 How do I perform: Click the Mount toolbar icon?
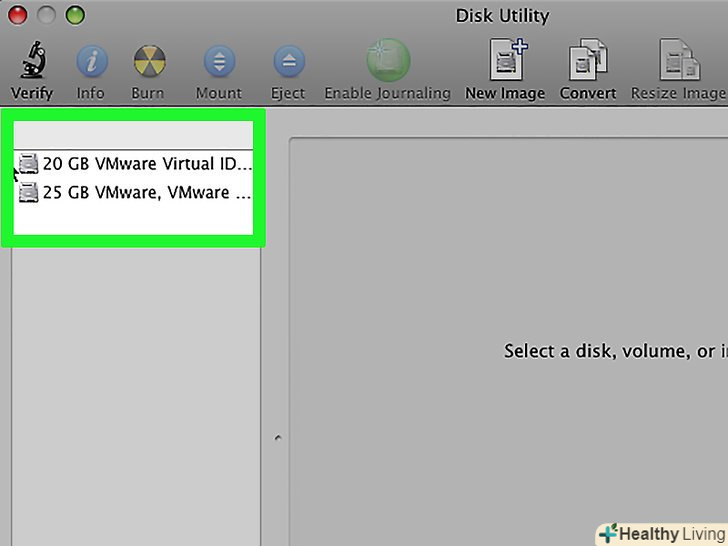pyautogui.click(x=219, y=61)
